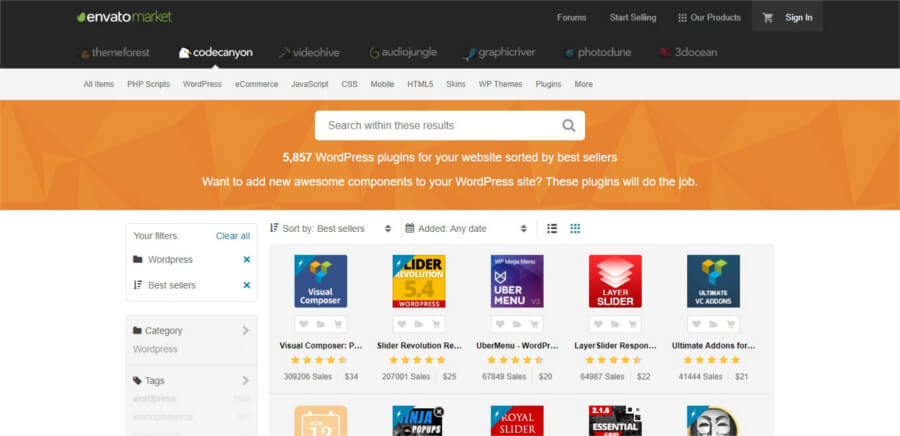The height and width of the screenshot is (436, 900).
Task: Switch to list view layout
Action: pyautogui.click(x=552, y=229)
